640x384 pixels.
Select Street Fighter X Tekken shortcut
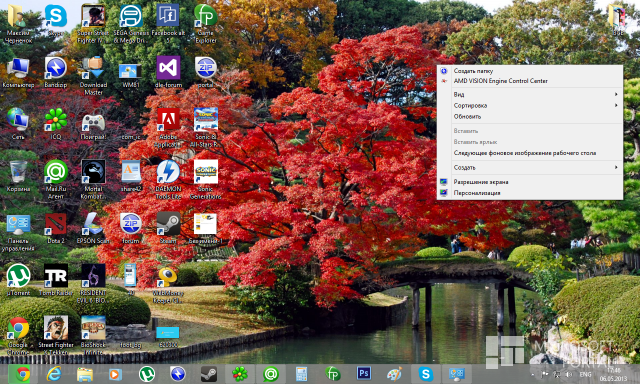pyautogui.click(x=56, y=335)
